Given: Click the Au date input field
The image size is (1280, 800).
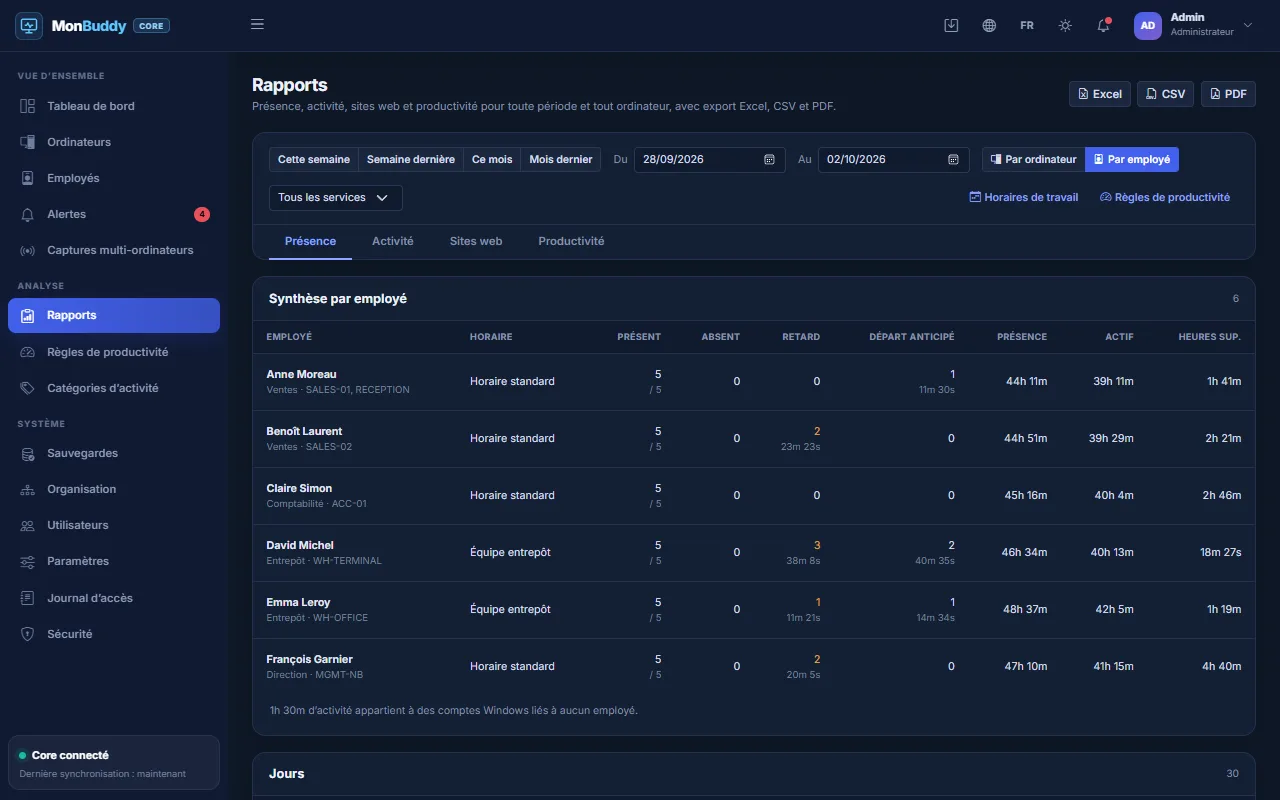Looking at the screenshot, I should [x=894, y=160].
